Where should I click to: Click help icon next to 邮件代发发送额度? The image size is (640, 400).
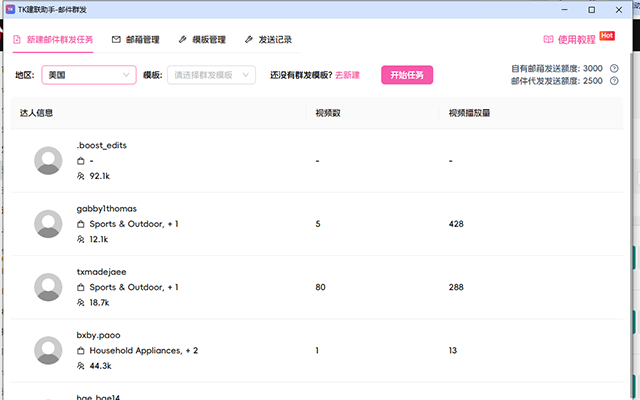click(614, 81)
